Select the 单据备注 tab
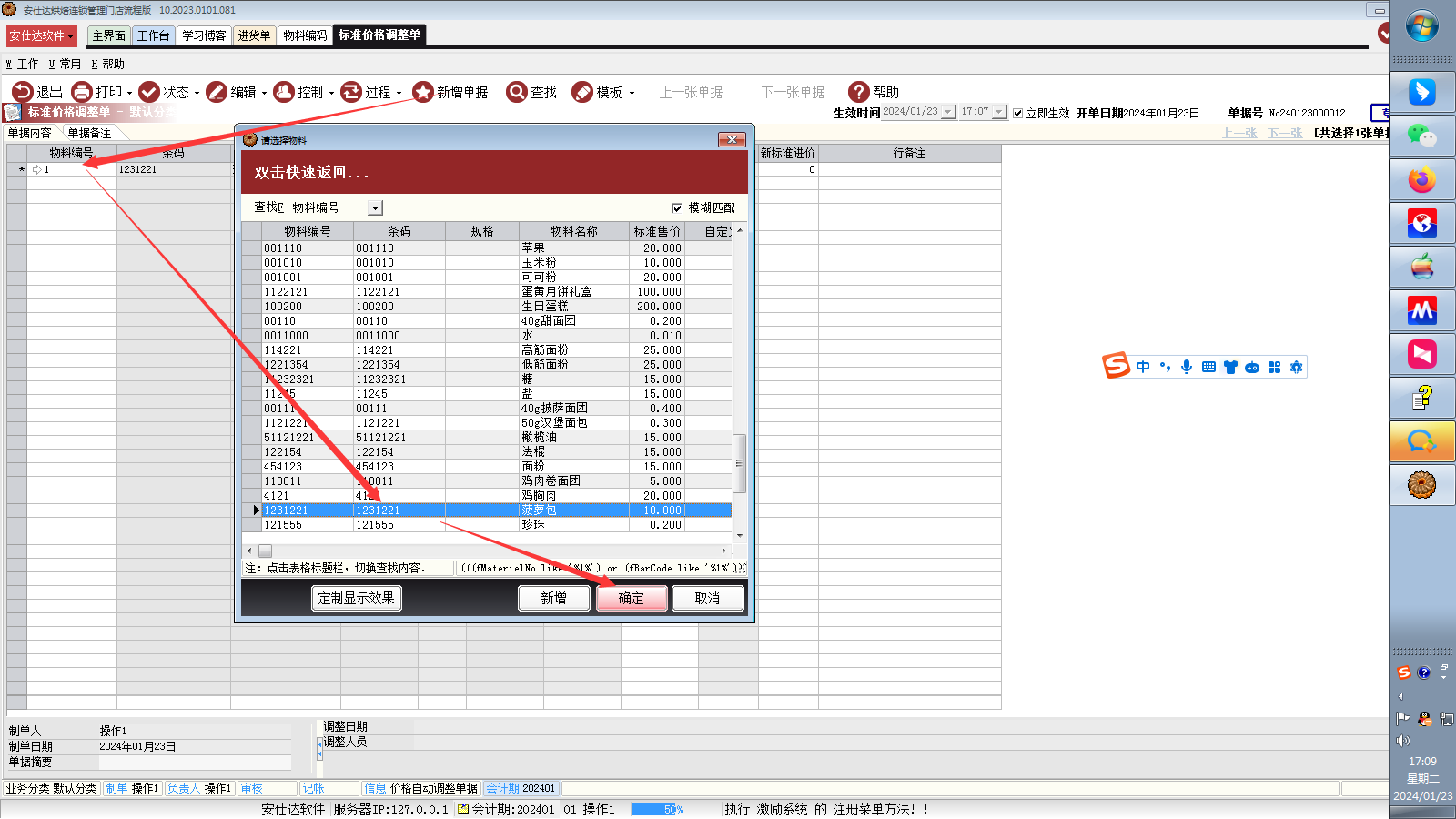Screen dimensions: 1456x819 (x=89, y=133)
